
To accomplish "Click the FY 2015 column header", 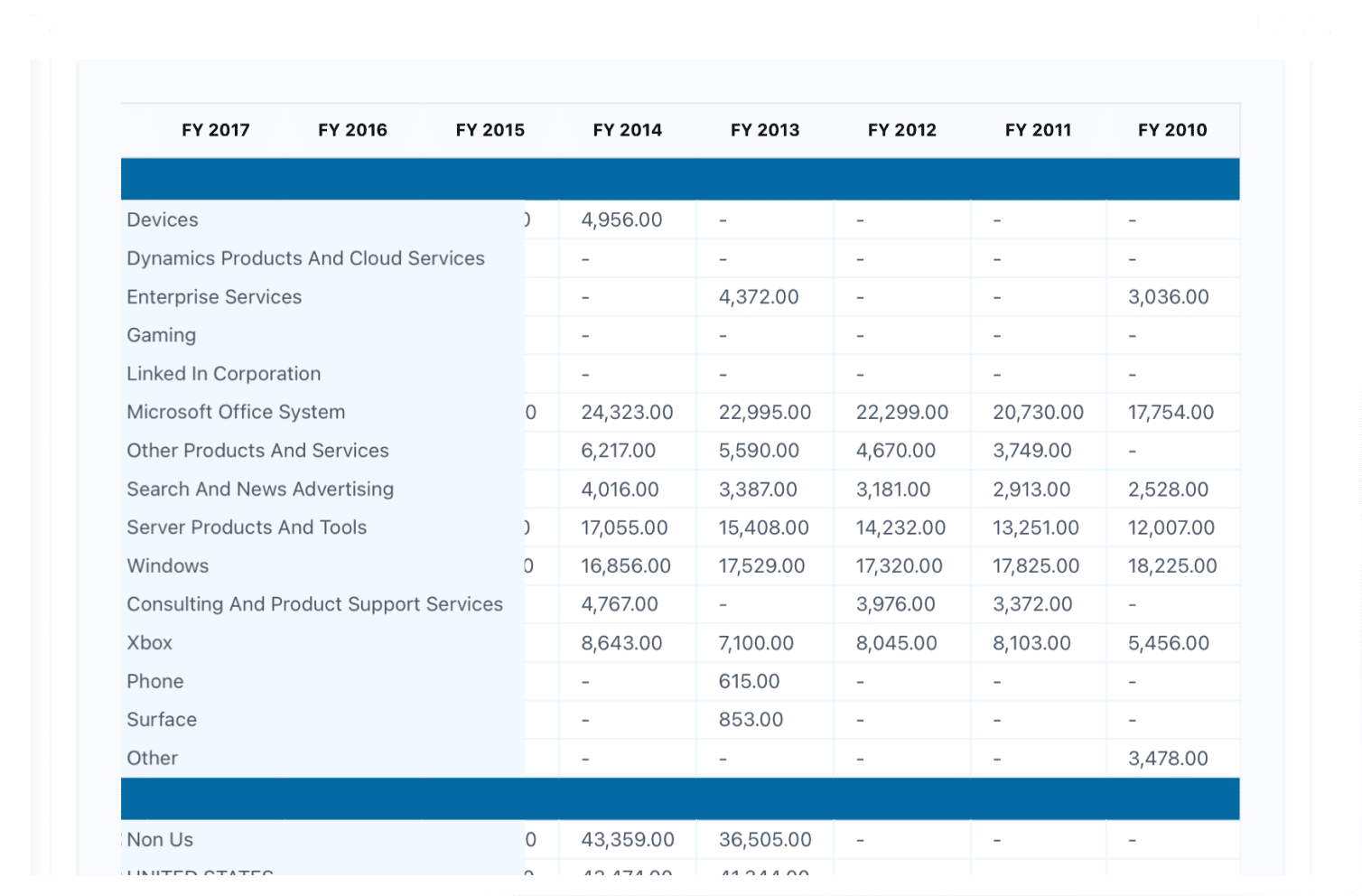I will pos(490,130).
